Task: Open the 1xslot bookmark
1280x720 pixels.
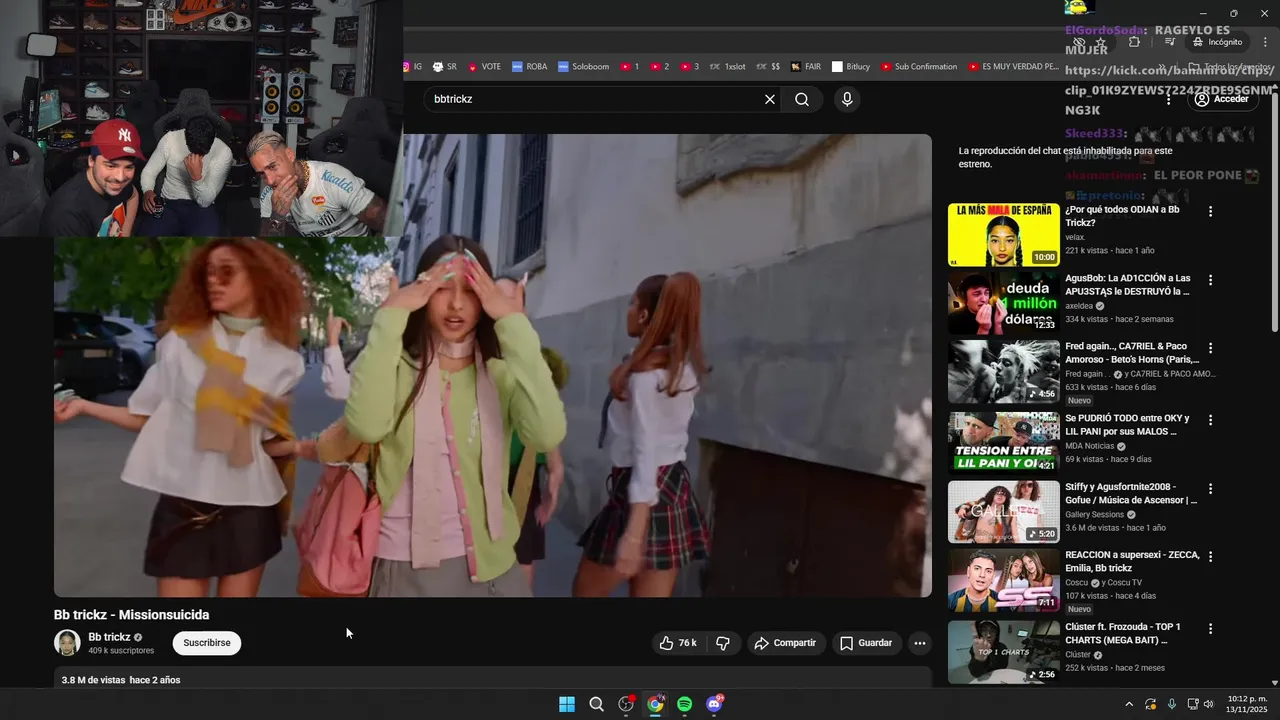Action: point(727,67)
